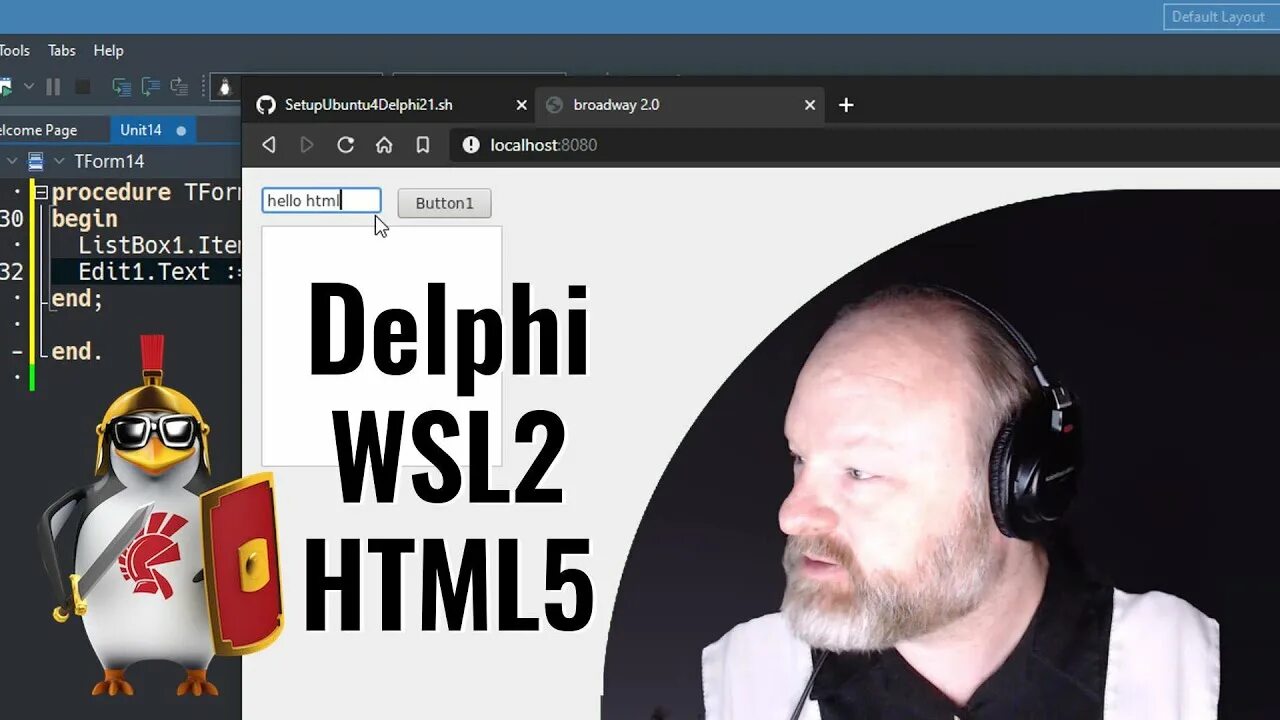The height and width of the screenshot is (720, 1280).
Task: Go forward in browser history
Action: pyautogui.click(x=306, y=145)
